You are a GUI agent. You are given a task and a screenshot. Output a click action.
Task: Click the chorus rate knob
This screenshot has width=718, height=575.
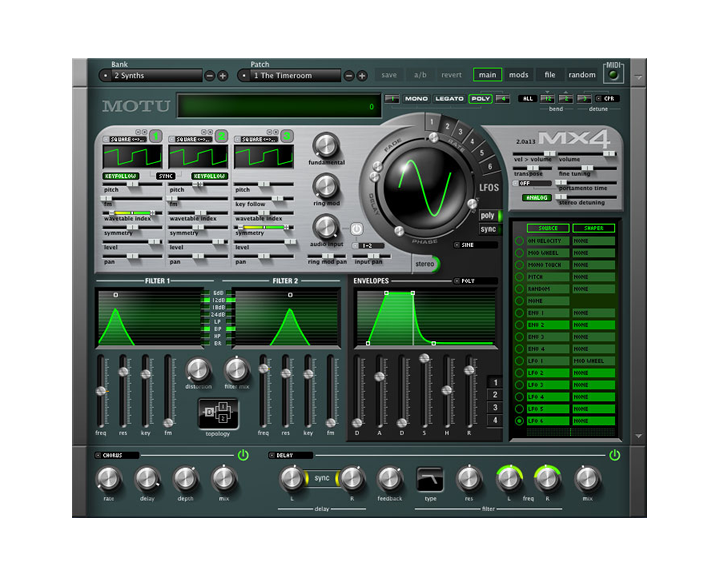109,478
